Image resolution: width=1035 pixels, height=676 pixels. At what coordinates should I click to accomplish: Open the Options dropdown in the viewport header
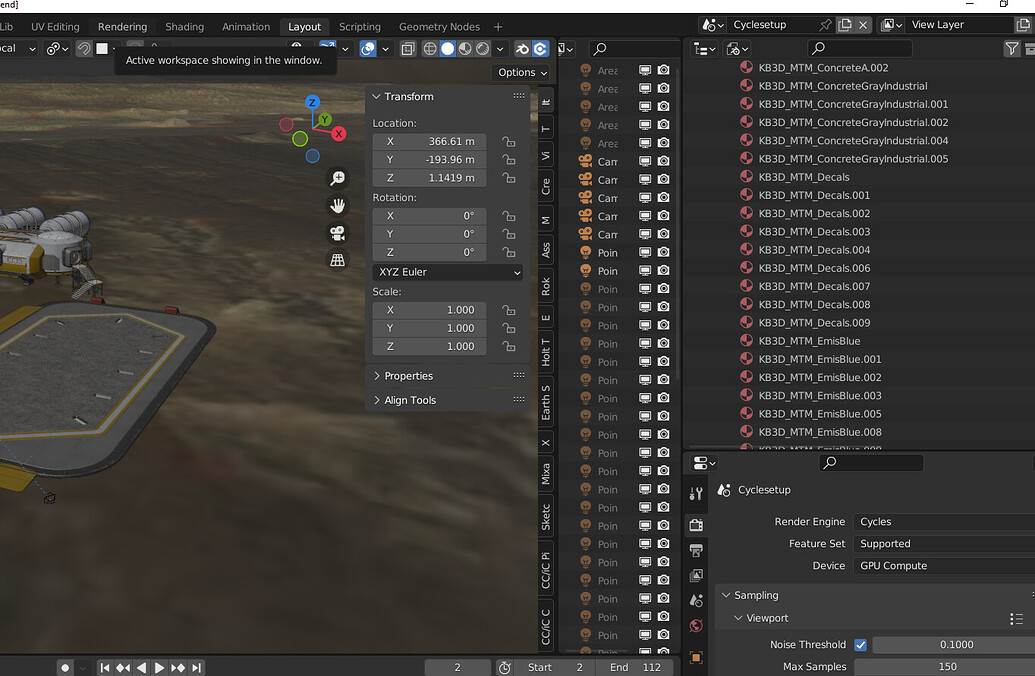coord(521,72)
